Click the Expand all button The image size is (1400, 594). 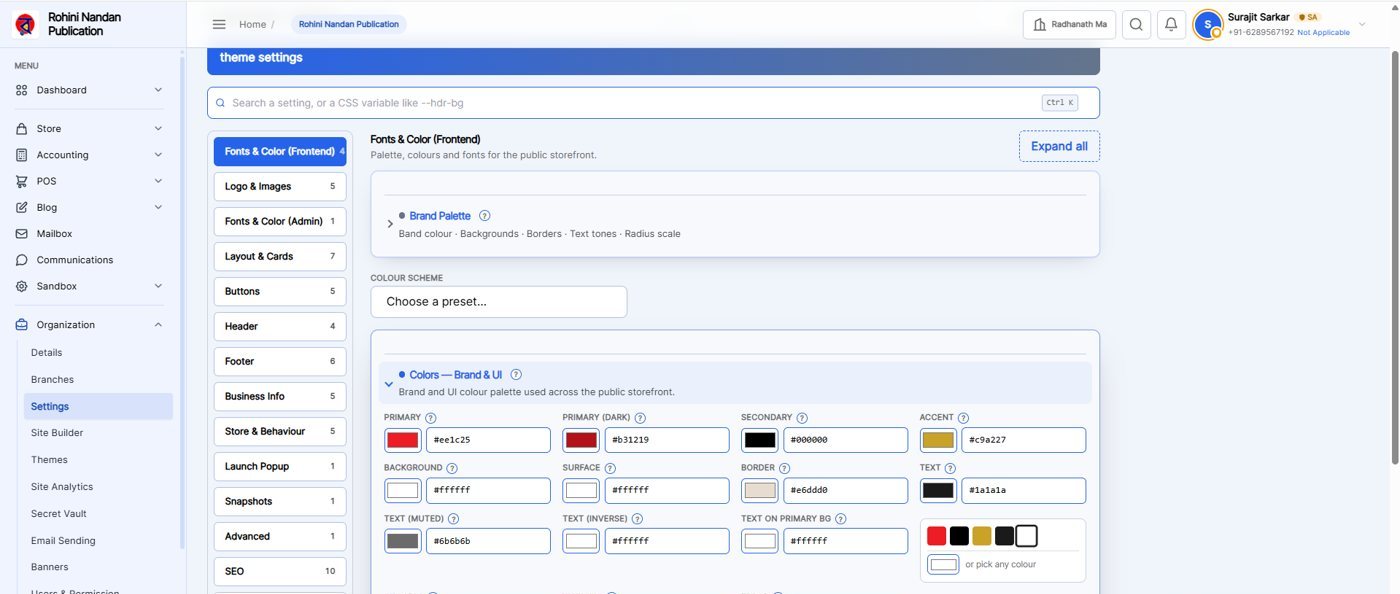pos(1059,146)
